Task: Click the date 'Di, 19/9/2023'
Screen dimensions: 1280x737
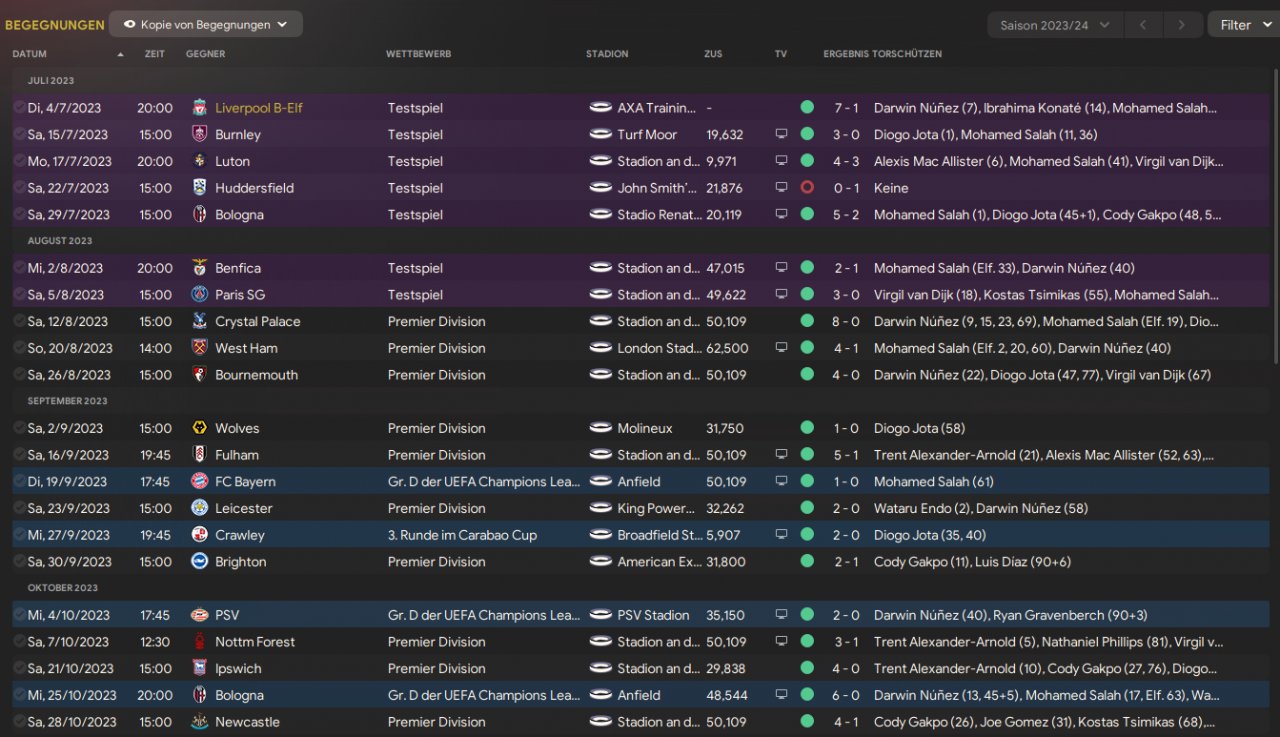Action: 68,482
